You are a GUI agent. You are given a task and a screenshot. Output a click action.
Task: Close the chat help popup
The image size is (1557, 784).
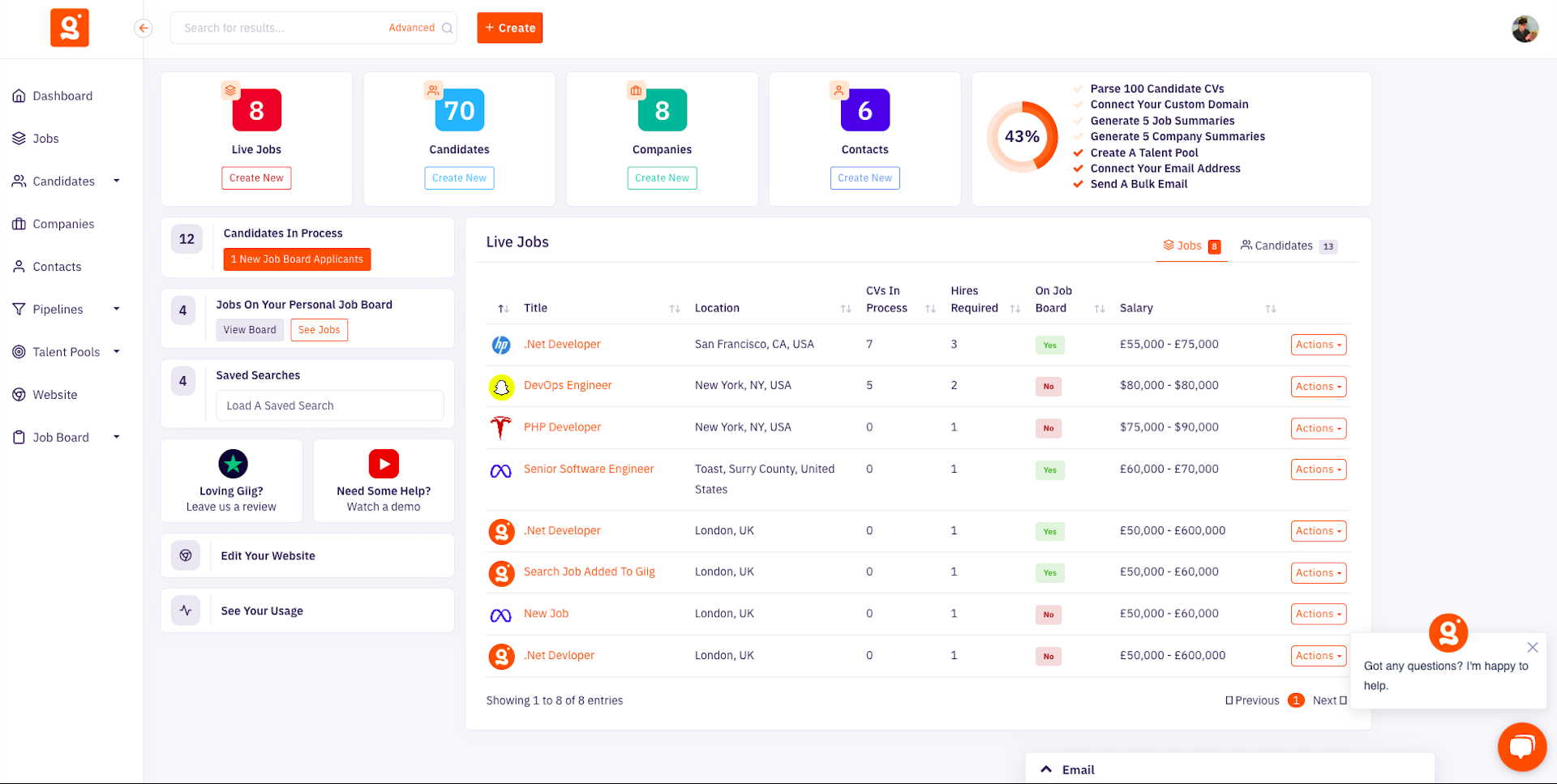pos(1533,647)
